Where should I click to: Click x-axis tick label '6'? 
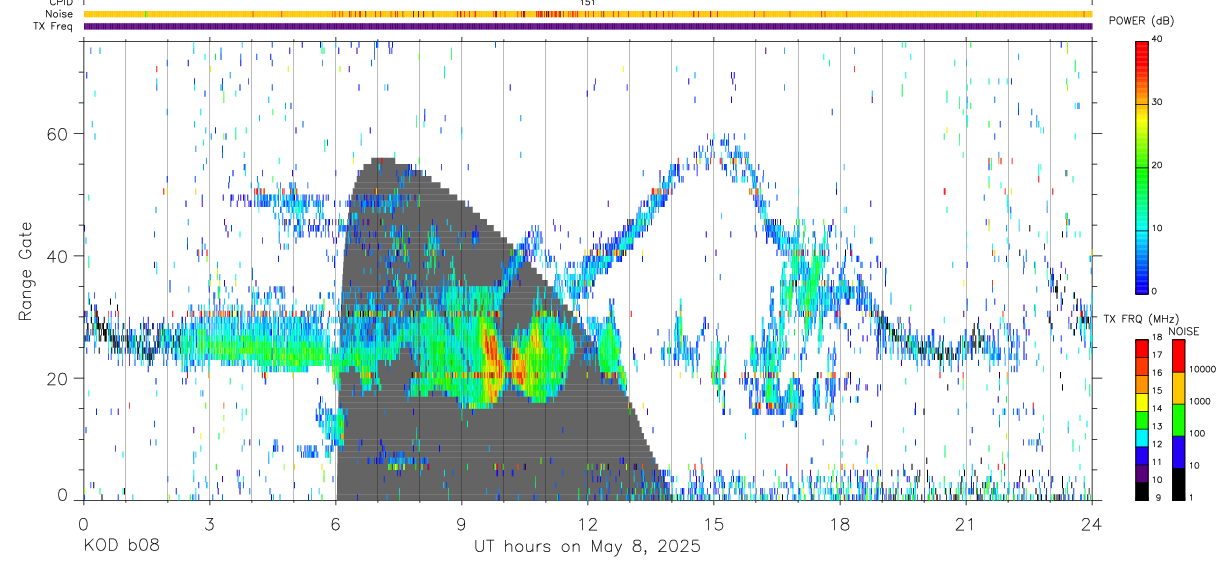pos(335,523)
